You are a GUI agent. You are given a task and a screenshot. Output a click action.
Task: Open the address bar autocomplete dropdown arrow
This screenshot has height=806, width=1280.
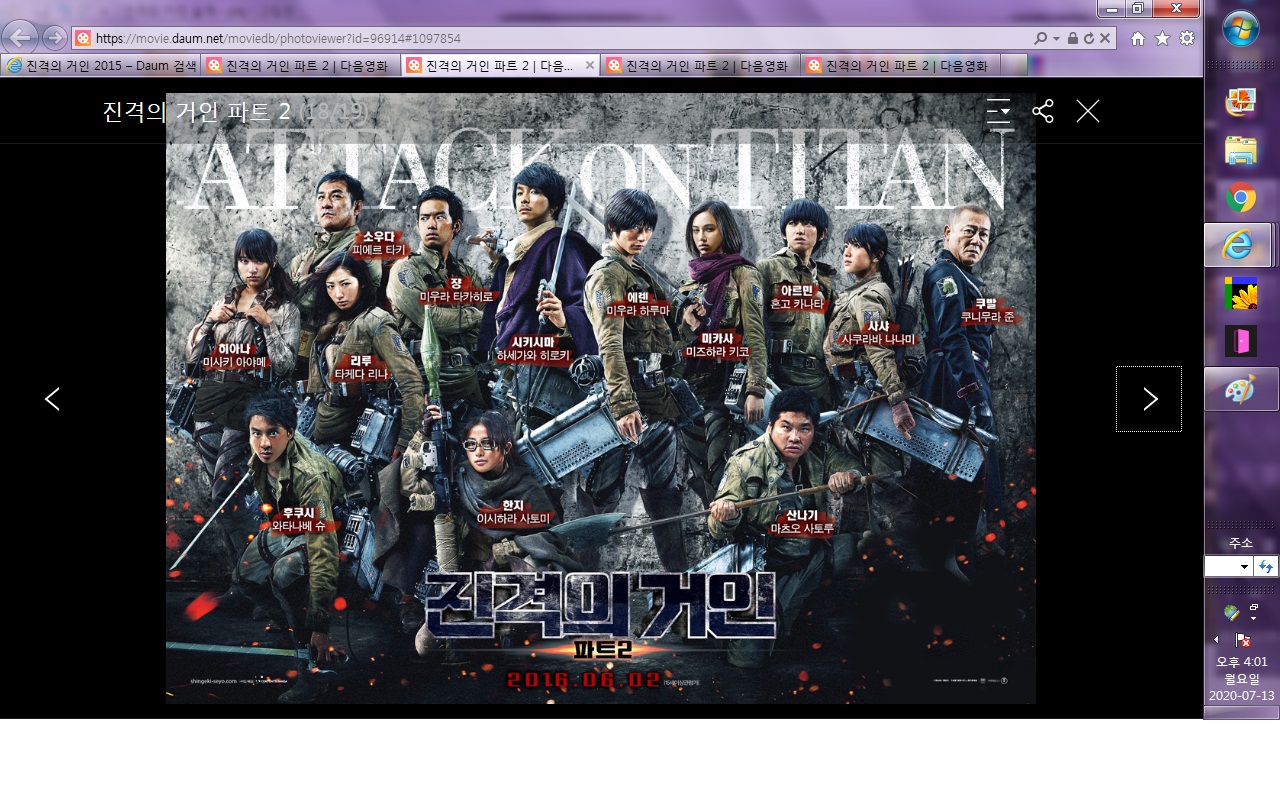pyautogui.click(x=1056, y=38)
